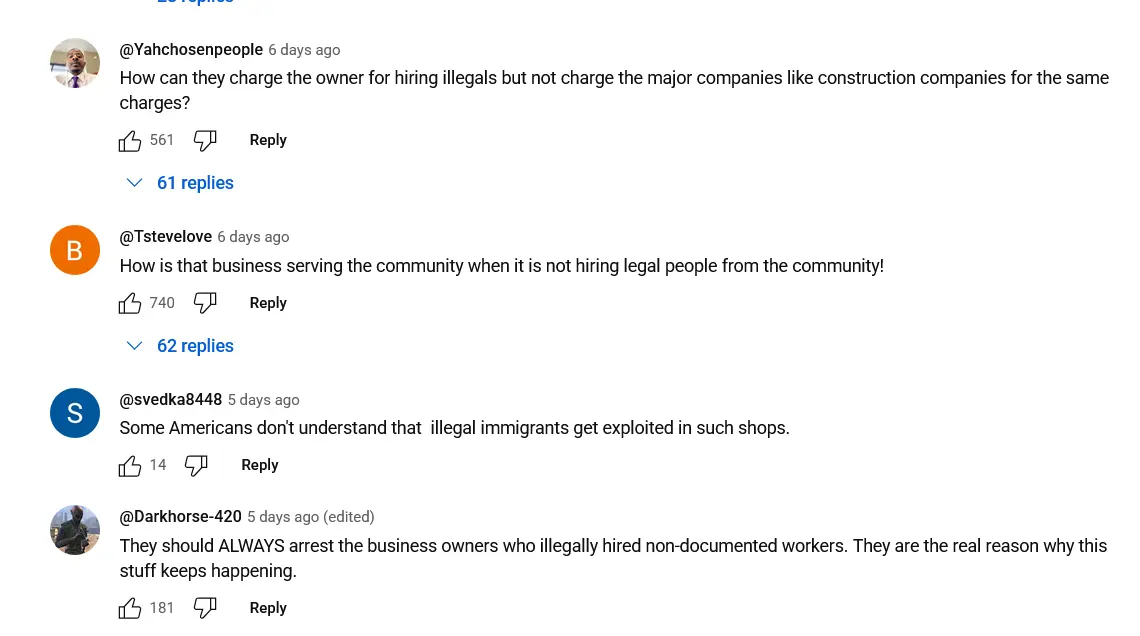Reply to the @svedka8448 comment

[x=260, y=465]
